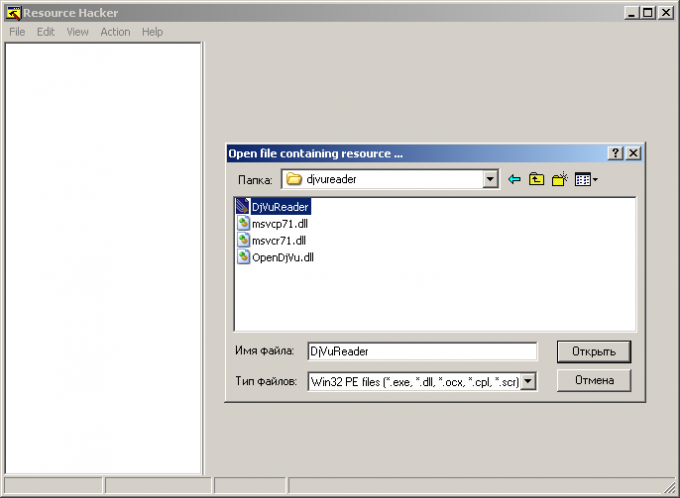Image resolution: width=680 pixels, height=498 pixels.
Task: Open the File menu
Action: point(17,32)
